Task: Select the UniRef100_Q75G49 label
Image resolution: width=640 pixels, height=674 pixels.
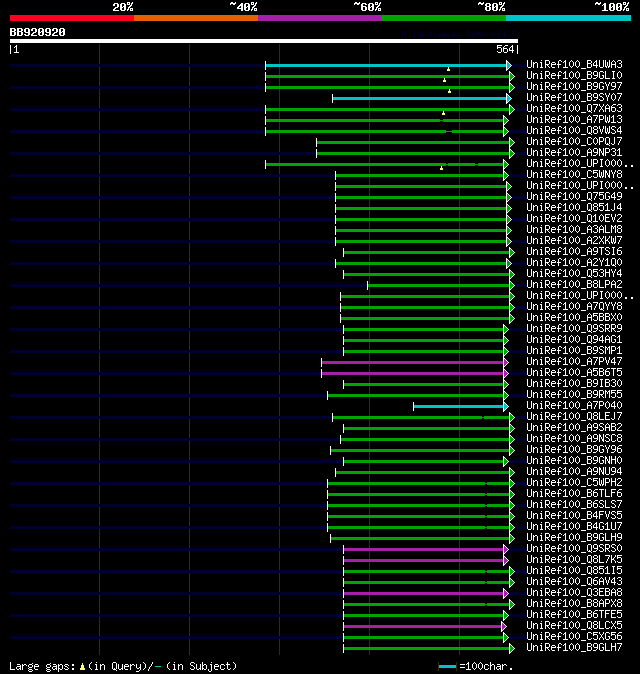Action: pos(574,196)
